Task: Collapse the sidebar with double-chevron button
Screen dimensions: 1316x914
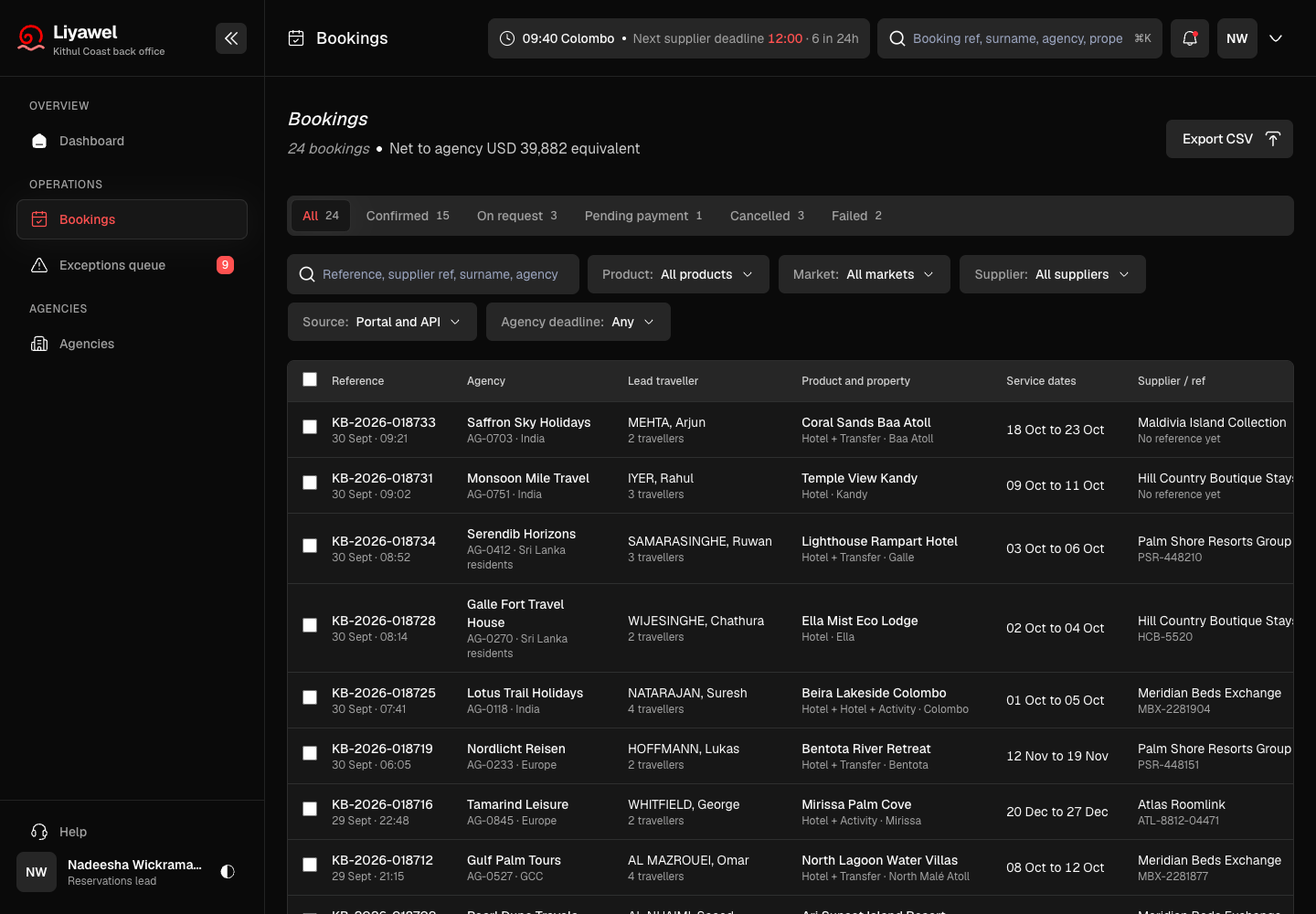Action: point(231,38)
